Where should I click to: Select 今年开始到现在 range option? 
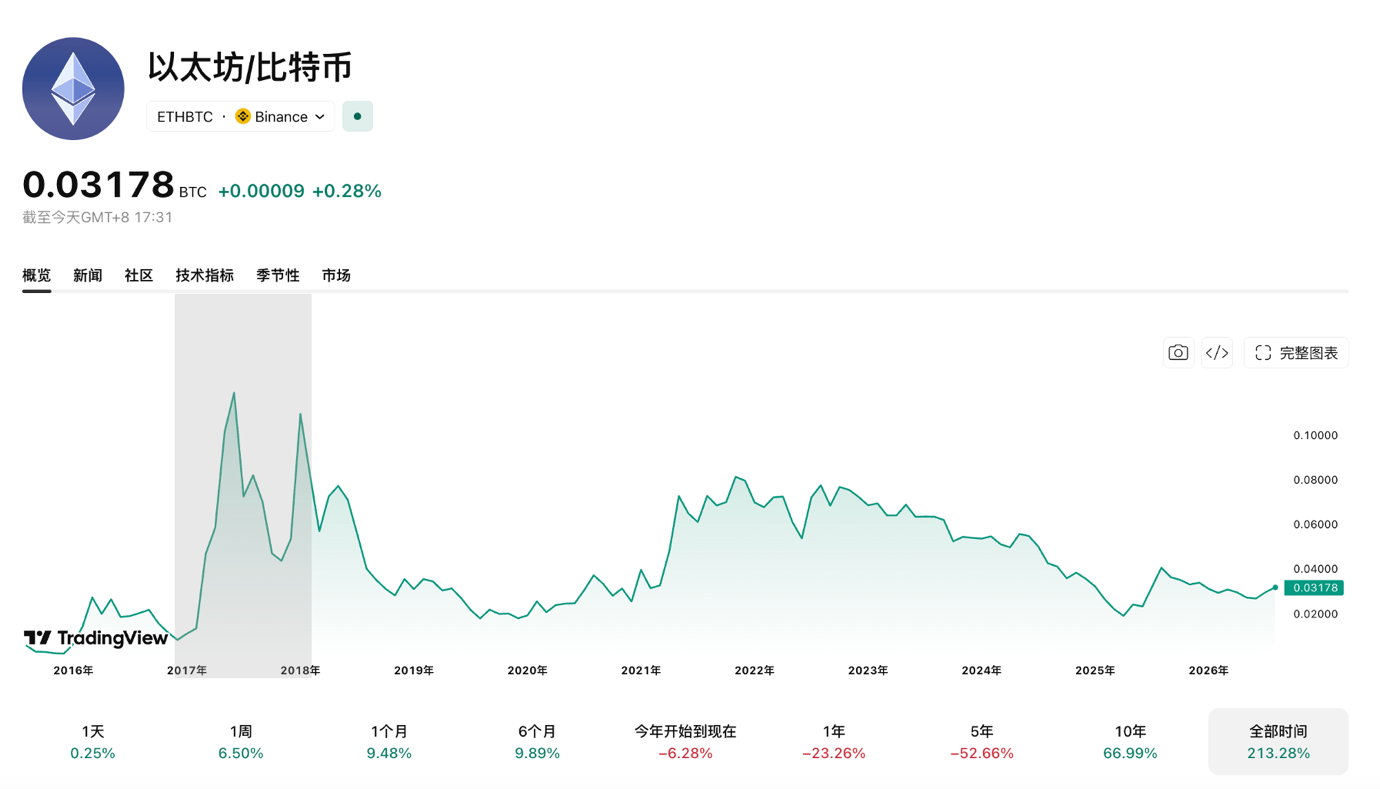(x=685, y=742)
